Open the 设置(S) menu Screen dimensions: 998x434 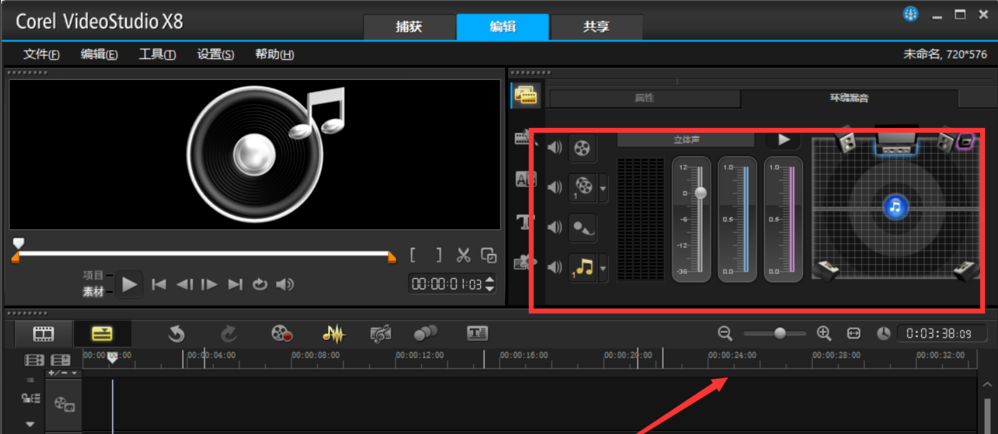point(216,55)
